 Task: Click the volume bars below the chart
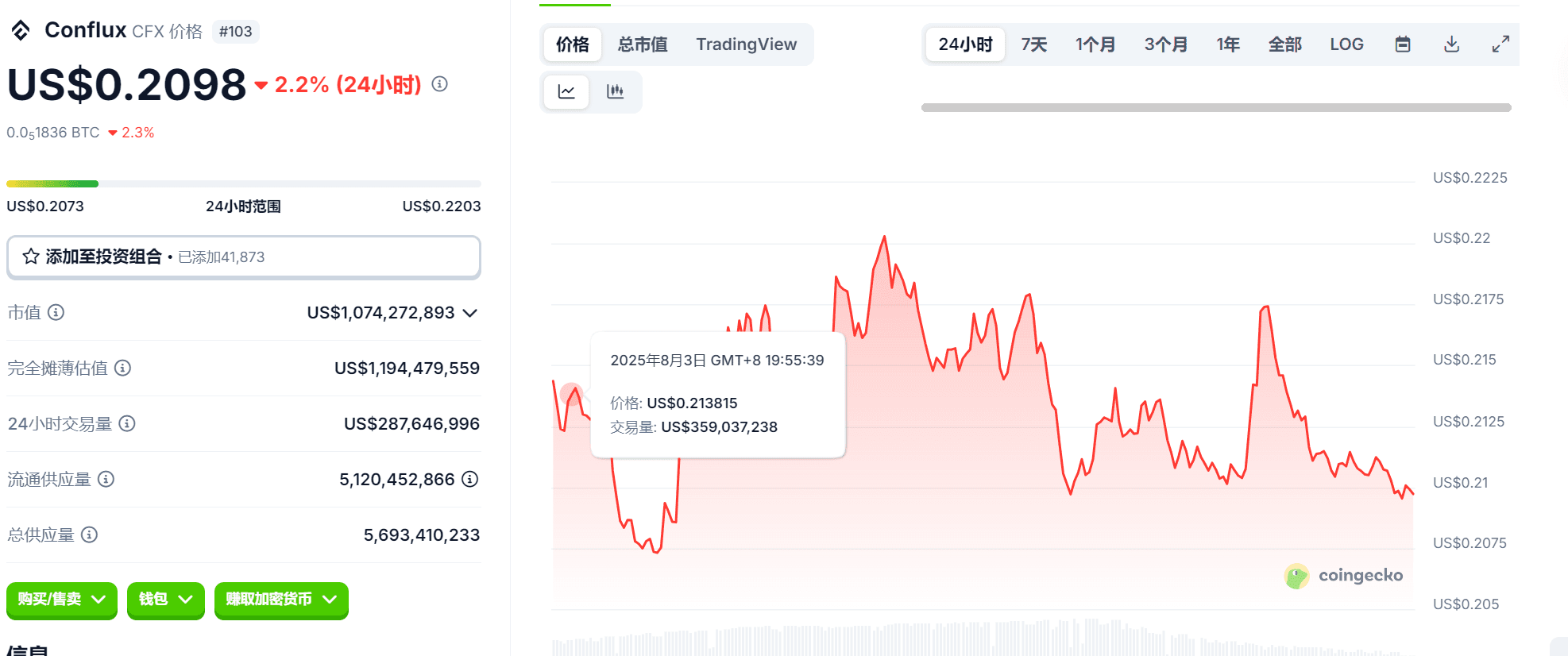point(983,639)
